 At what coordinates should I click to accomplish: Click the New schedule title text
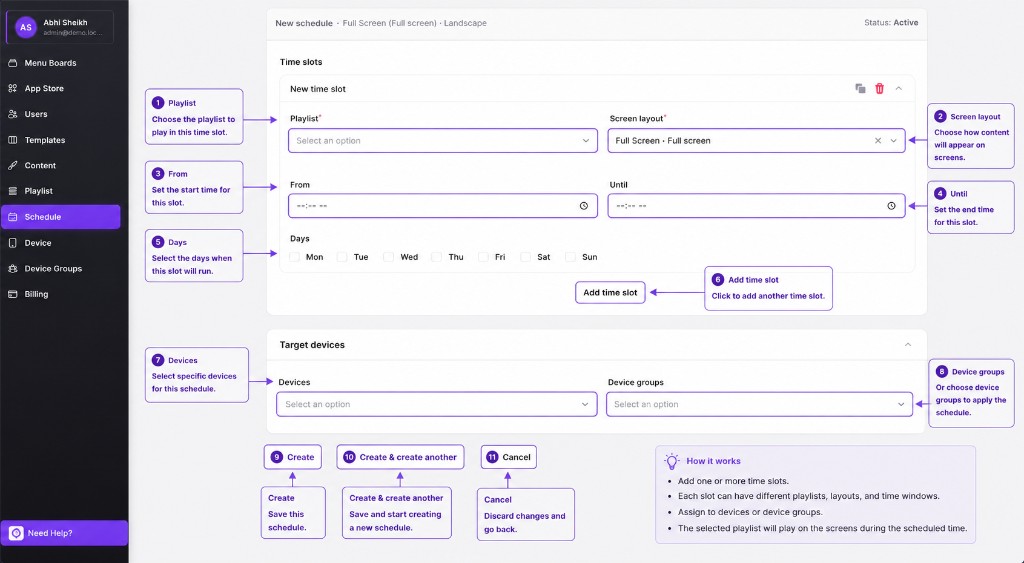tap(304, 24)
